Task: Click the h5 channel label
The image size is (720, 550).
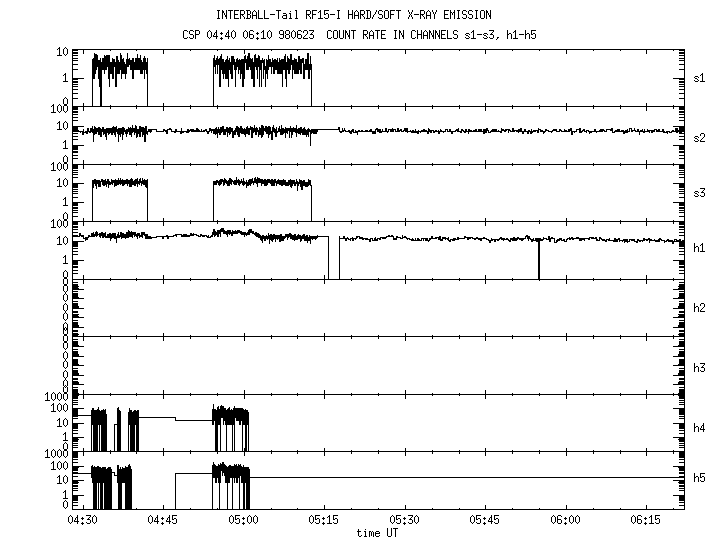Action: point(700,477)
